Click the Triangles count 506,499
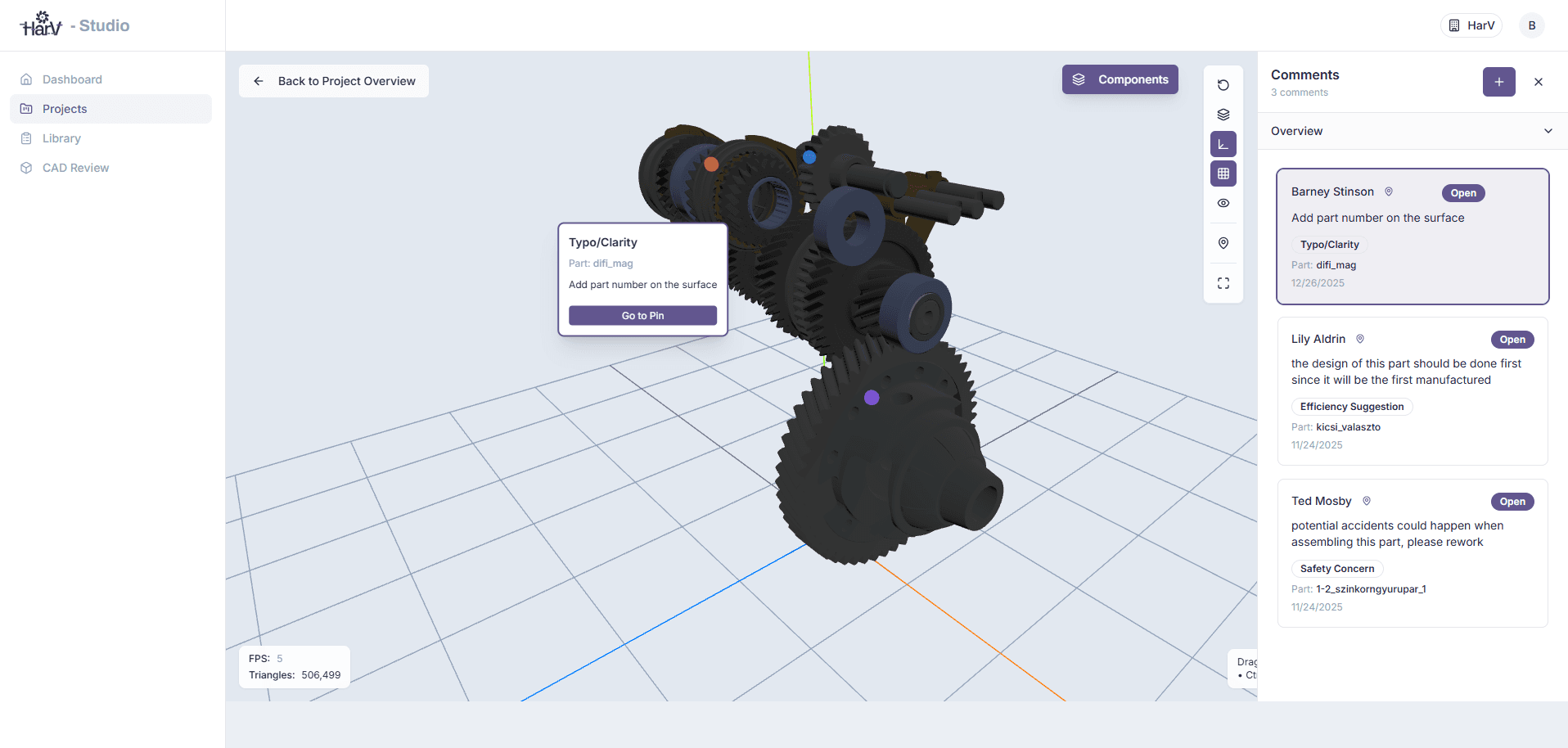1568x748 pixels. point(321,675)
